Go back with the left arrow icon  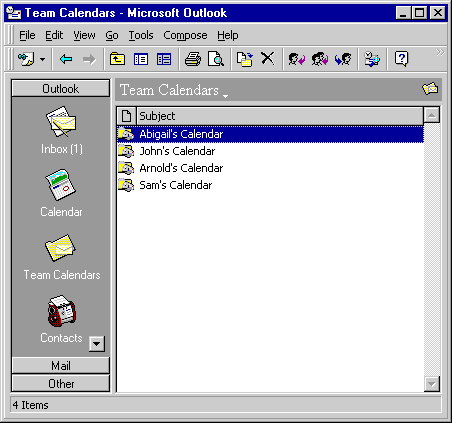[66, 59]
